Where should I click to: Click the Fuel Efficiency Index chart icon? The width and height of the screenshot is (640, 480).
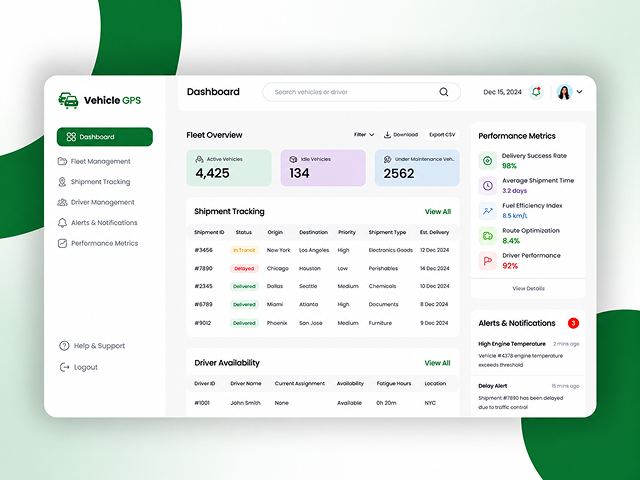tap(488, 211)
